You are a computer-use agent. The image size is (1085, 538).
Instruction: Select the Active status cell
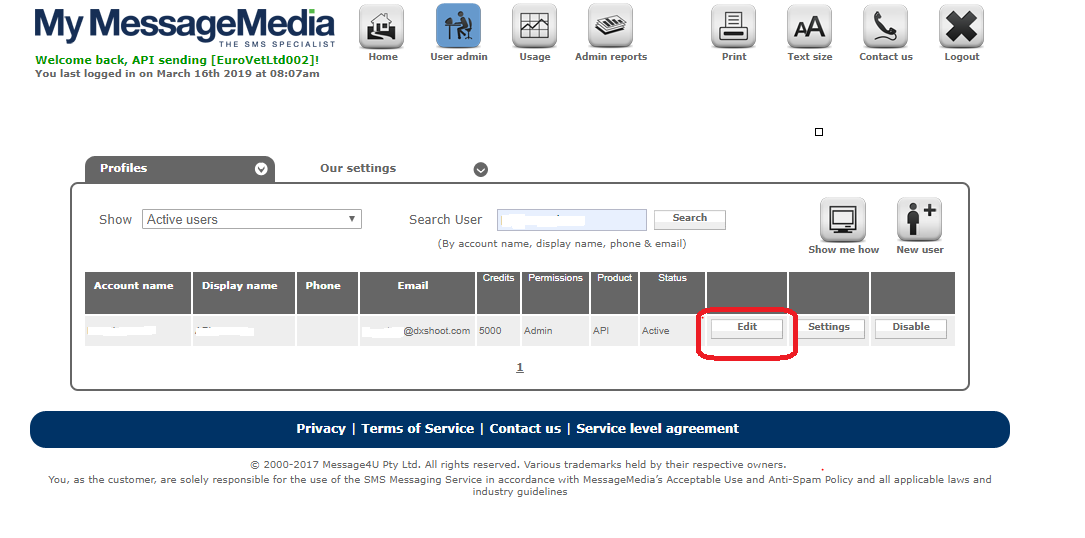point(673,331)
